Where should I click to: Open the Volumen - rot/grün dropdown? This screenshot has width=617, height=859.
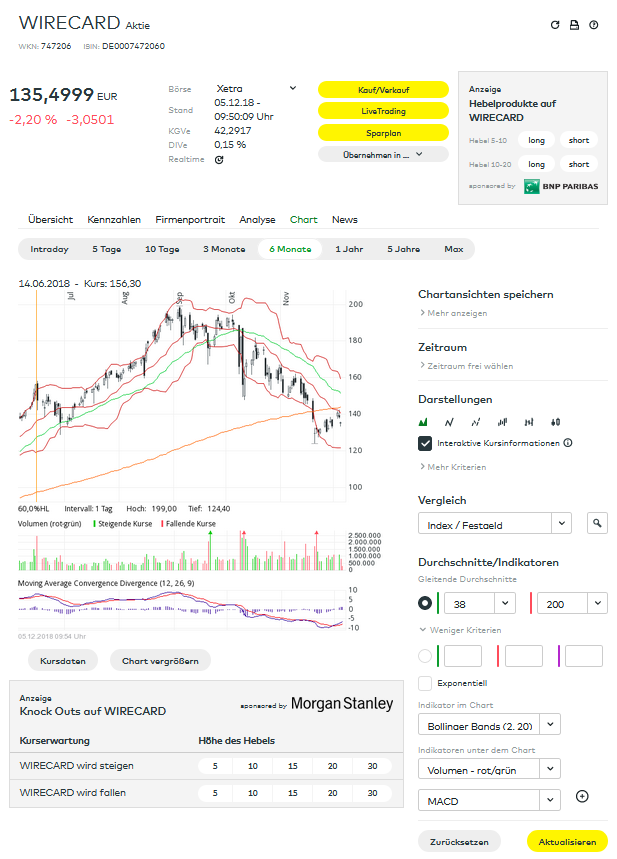click(489, 769)
